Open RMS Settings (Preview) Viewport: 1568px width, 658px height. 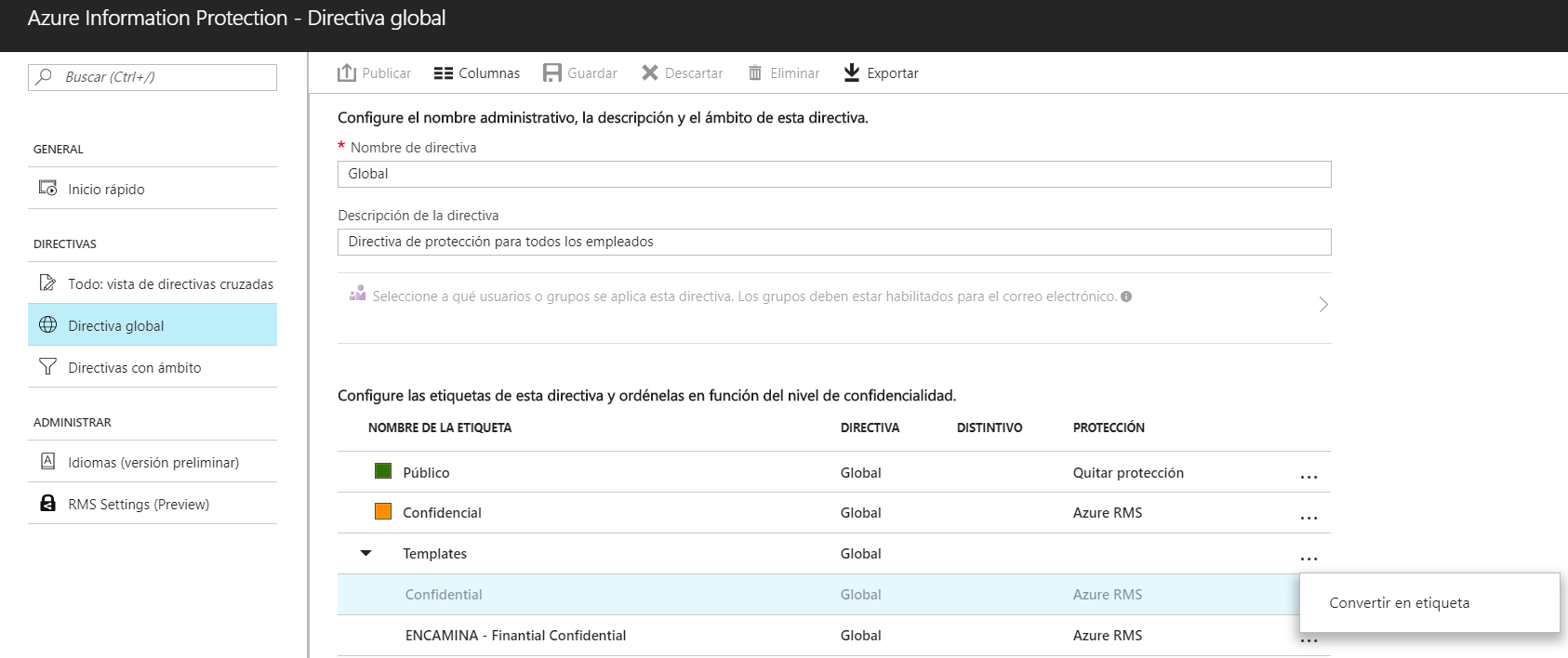point(153,504)
